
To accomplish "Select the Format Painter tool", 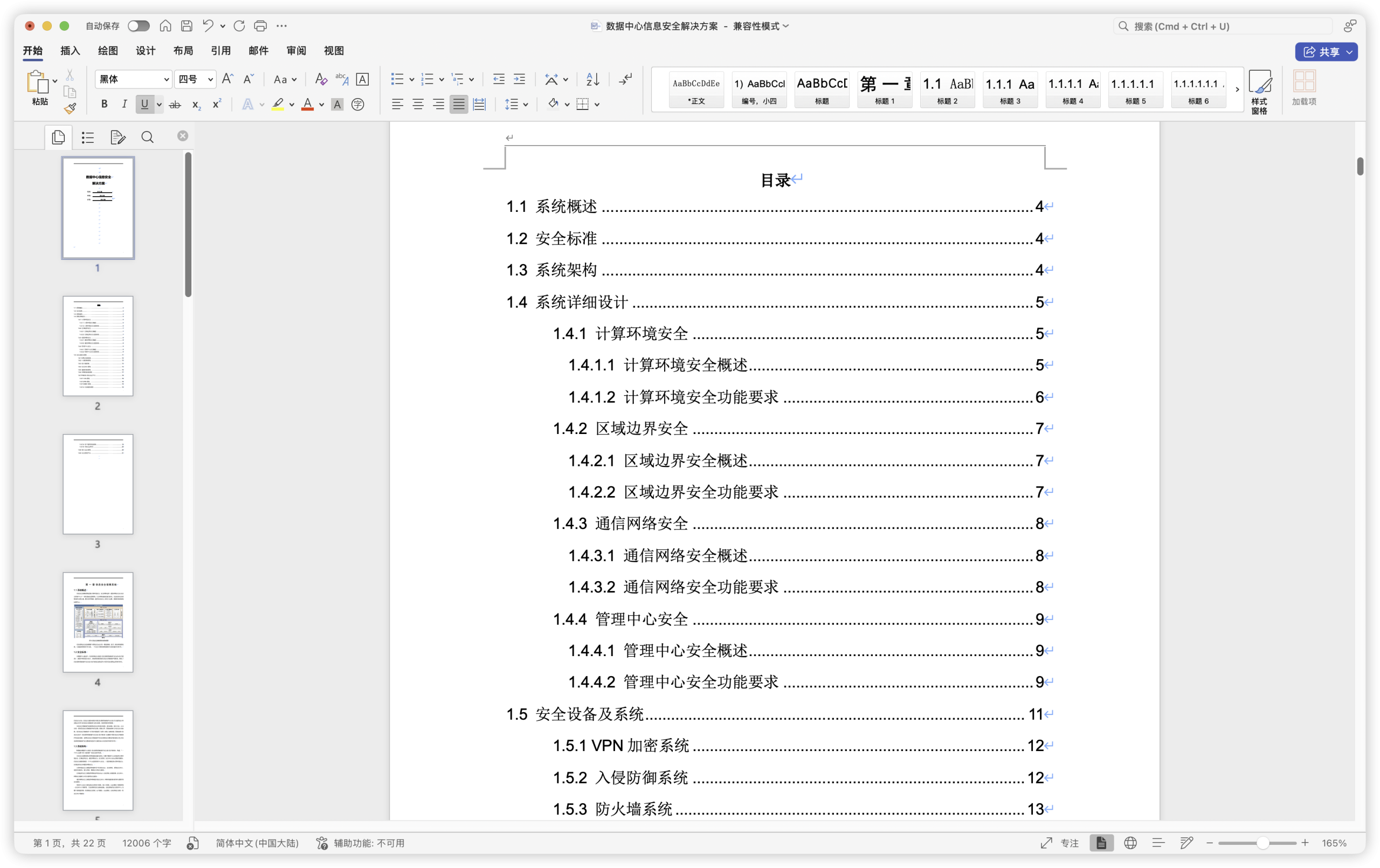I will tap(69, 107).
